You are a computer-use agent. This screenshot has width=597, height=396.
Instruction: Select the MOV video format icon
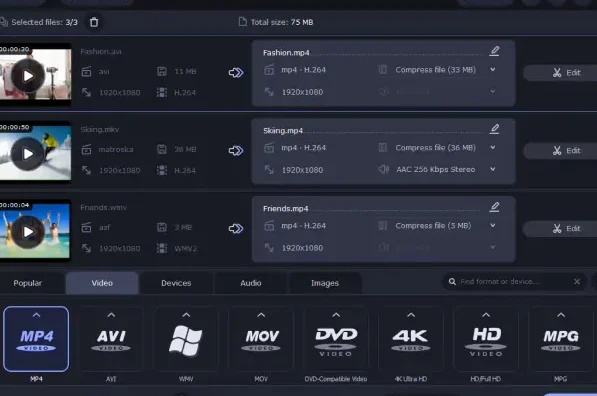261,339
